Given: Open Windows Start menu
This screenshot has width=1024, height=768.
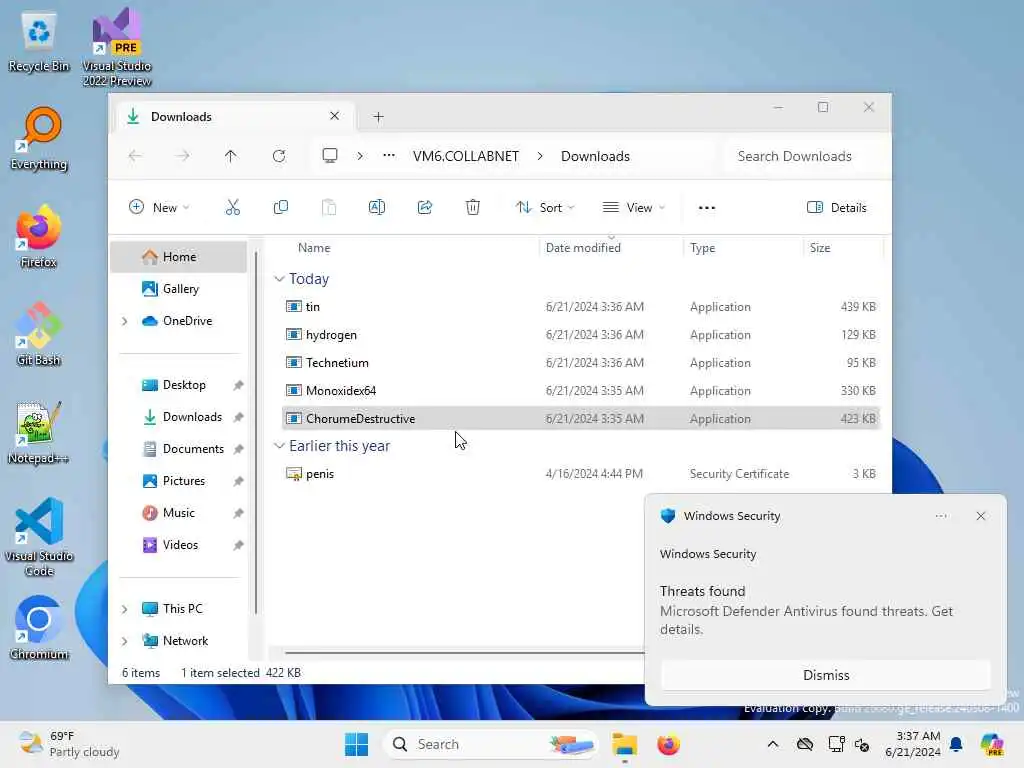Looking at the screenshot, I should coord(357,744).
